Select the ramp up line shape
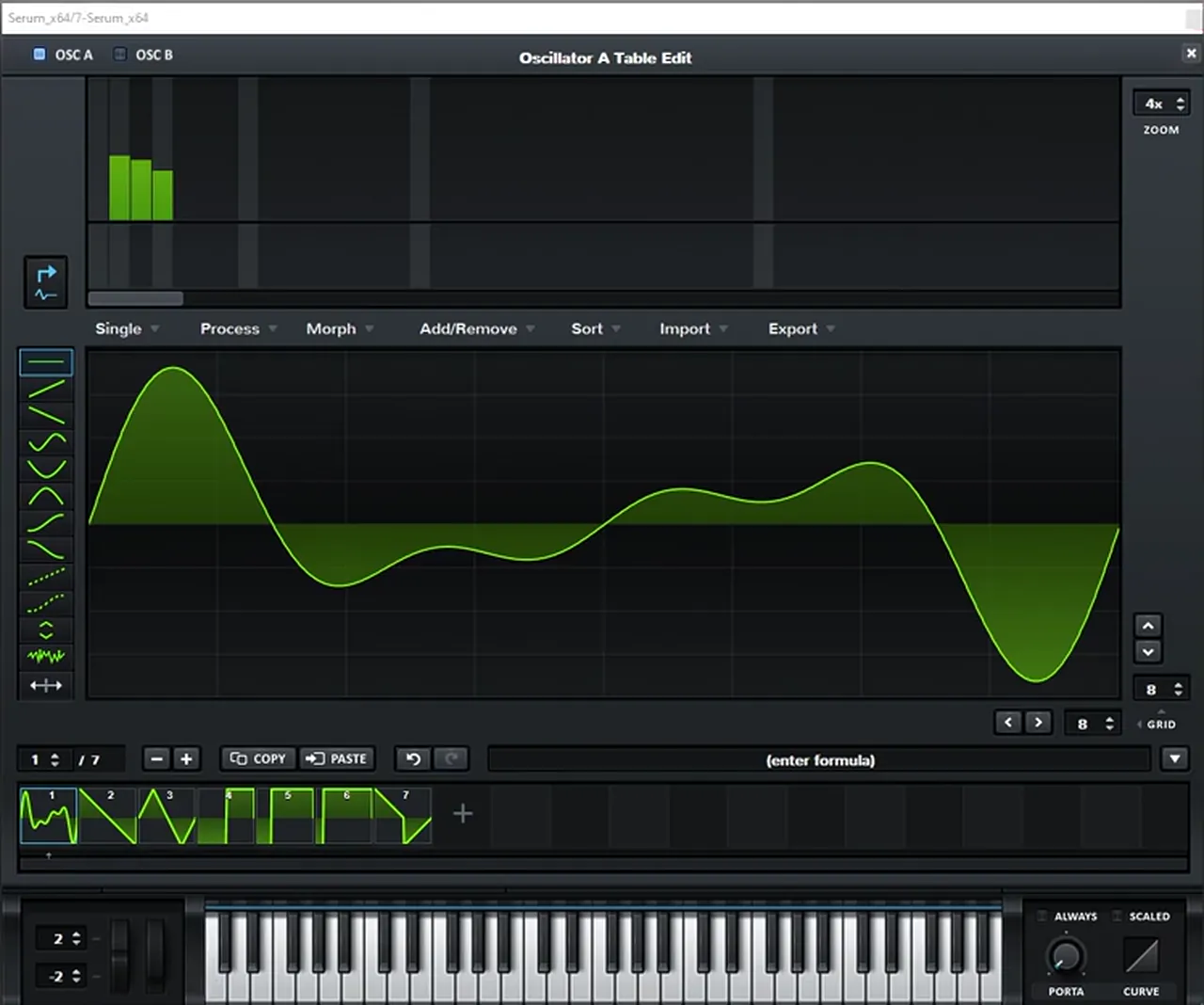Viewport: 1204px width, 1005px height. point(46,388)
